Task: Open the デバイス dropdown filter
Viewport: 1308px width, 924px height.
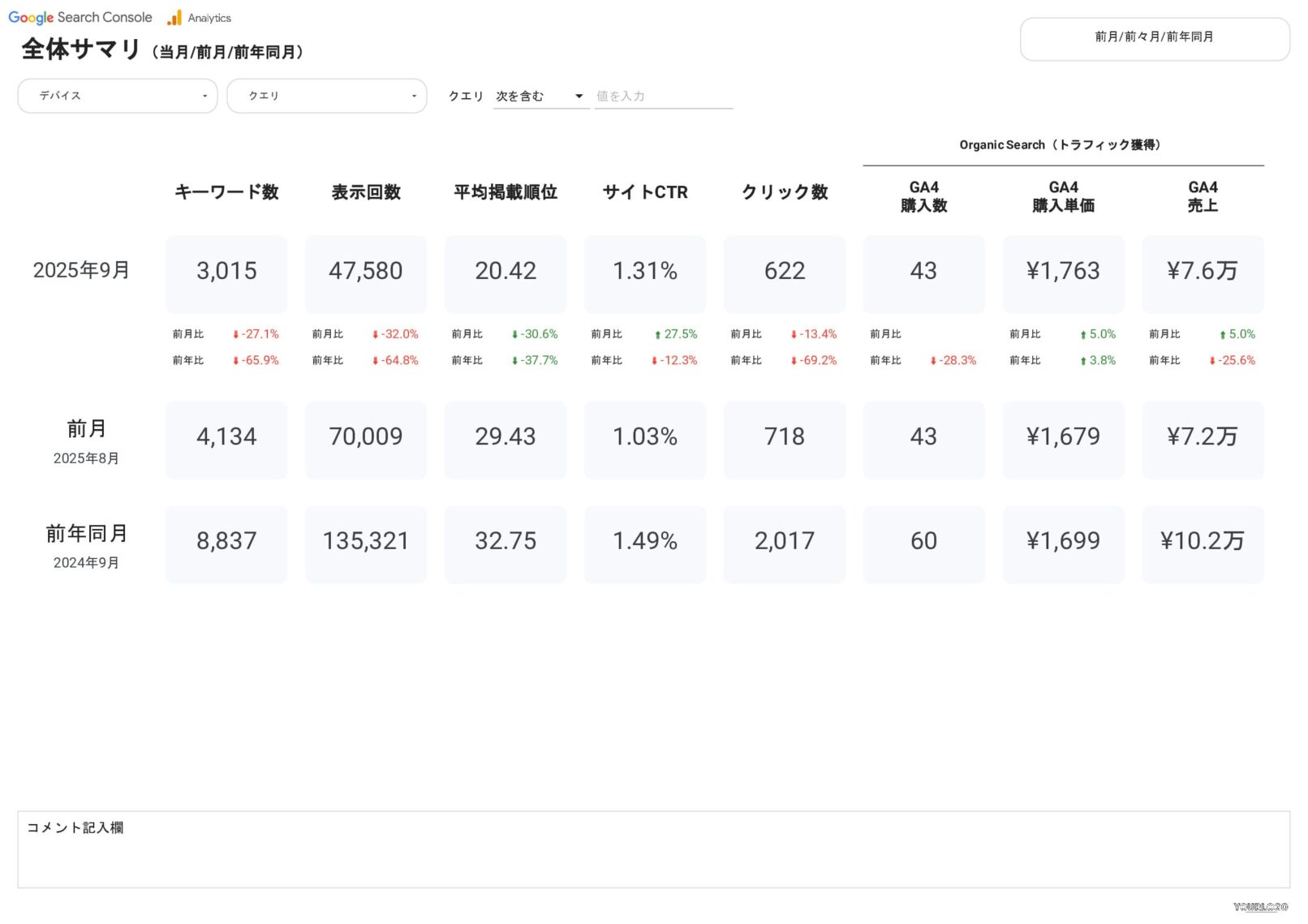Action: pyautogui.click(x=118, y=96)
